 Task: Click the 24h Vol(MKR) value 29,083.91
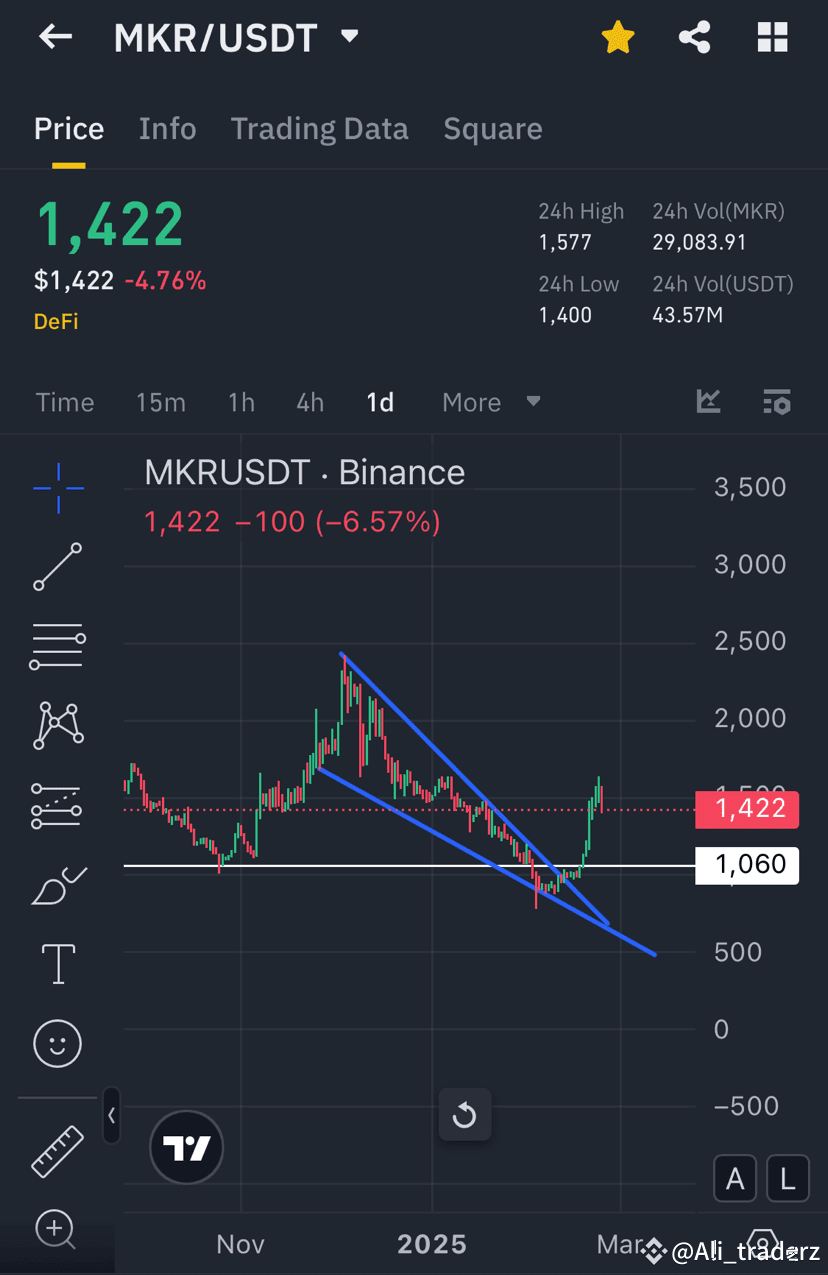(700, 242)
